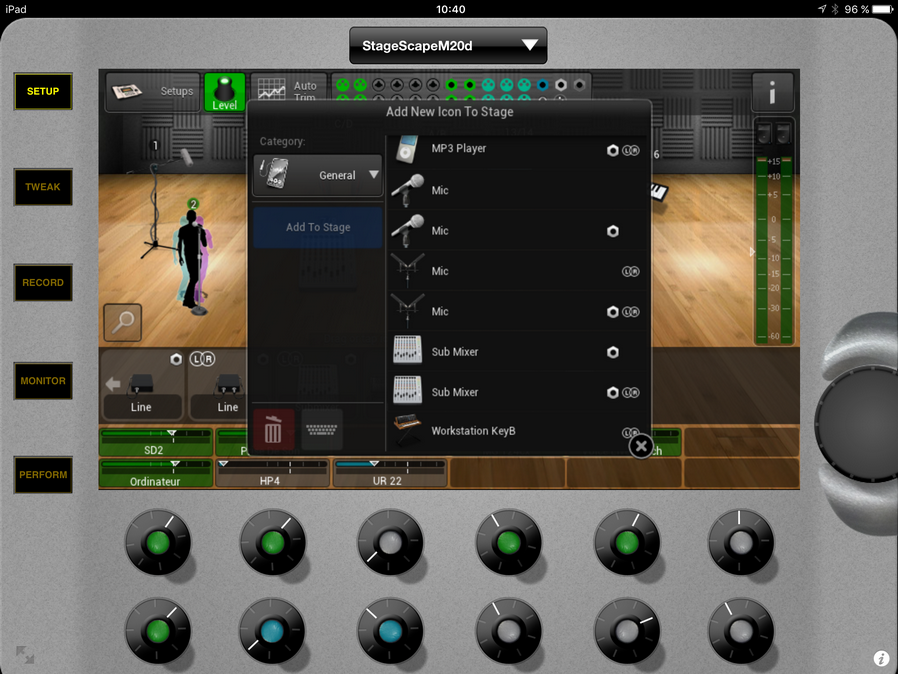This screenshot has height=674, width=898.
Task: Toggle the green Level button
Action: tap(224, 92)
